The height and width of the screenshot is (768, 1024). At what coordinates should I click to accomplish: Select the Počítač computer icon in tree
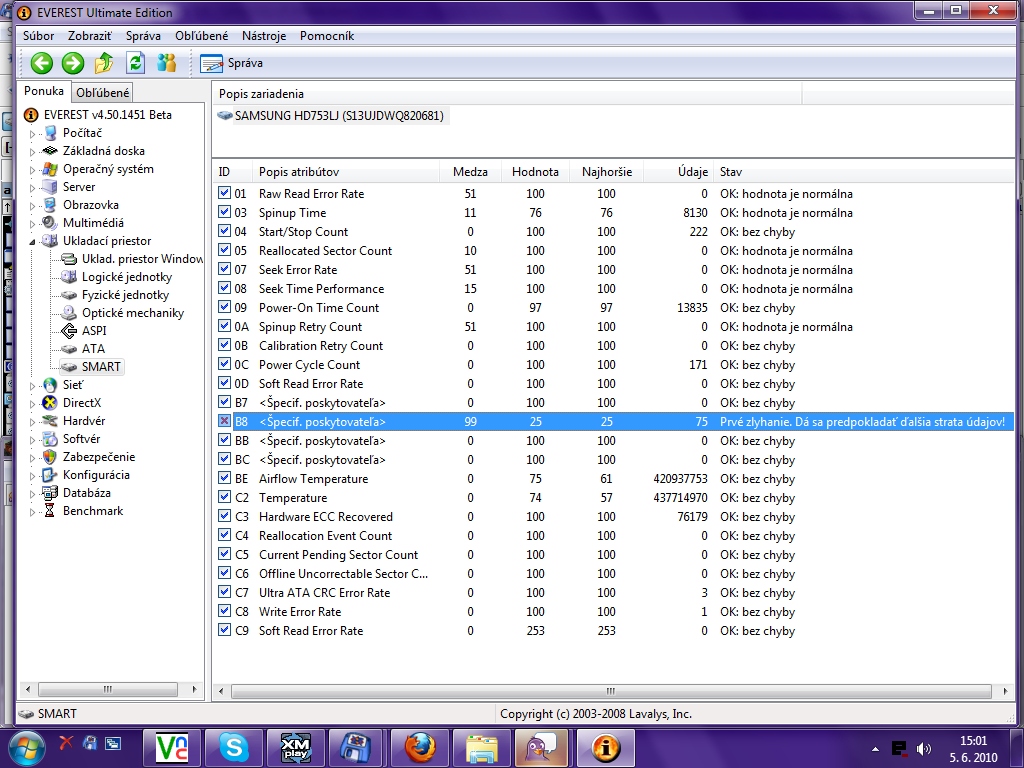pyautogui.click(x=50, y=133)
